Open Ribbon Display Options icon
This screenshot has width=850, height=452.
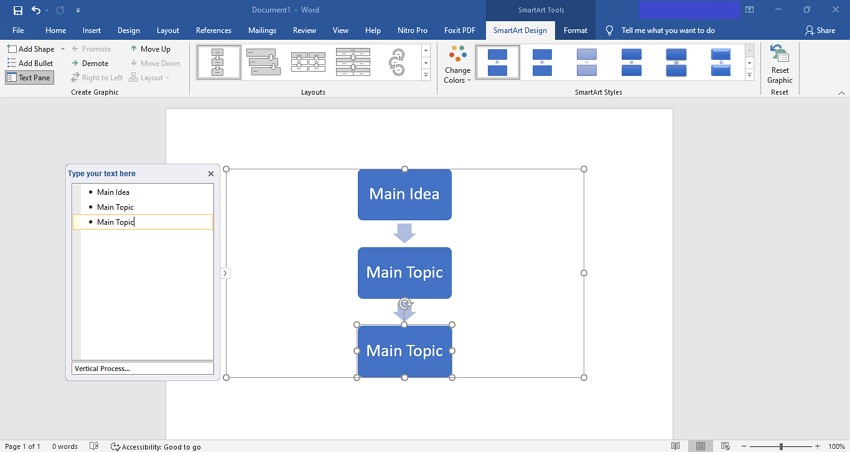[x=750, y=10]
